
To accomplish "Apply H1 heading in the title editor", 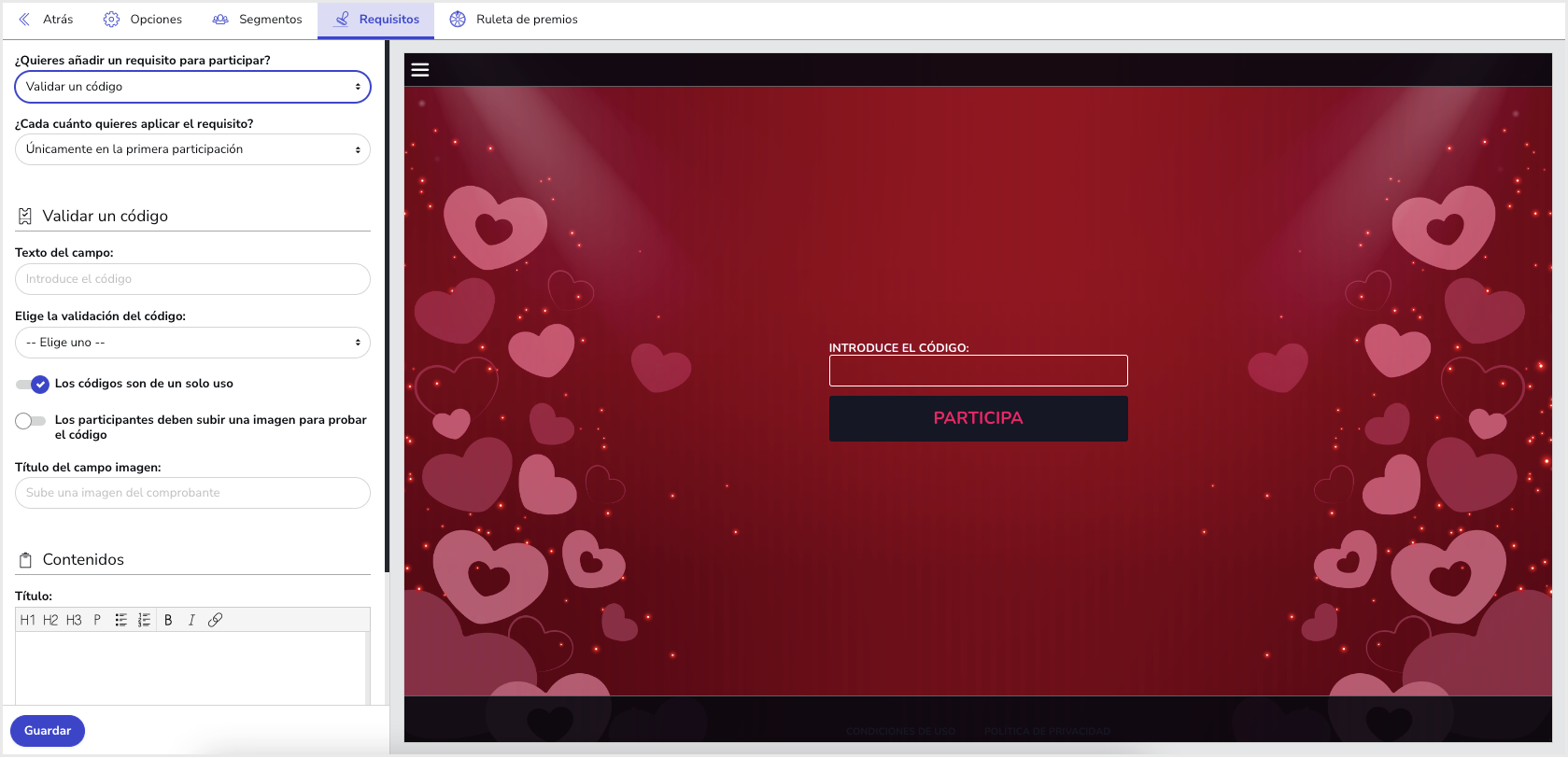I will [27, 620].
